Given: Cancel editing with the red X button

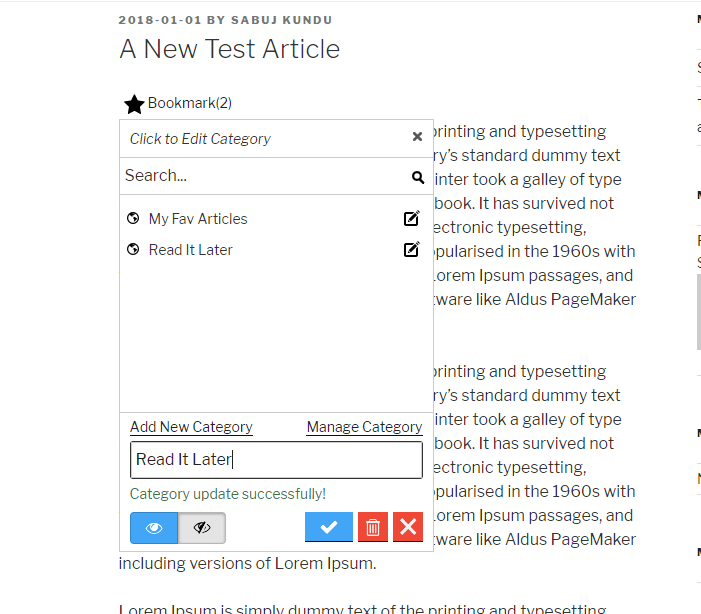Looking at the screenshot, I should [407, 527].
